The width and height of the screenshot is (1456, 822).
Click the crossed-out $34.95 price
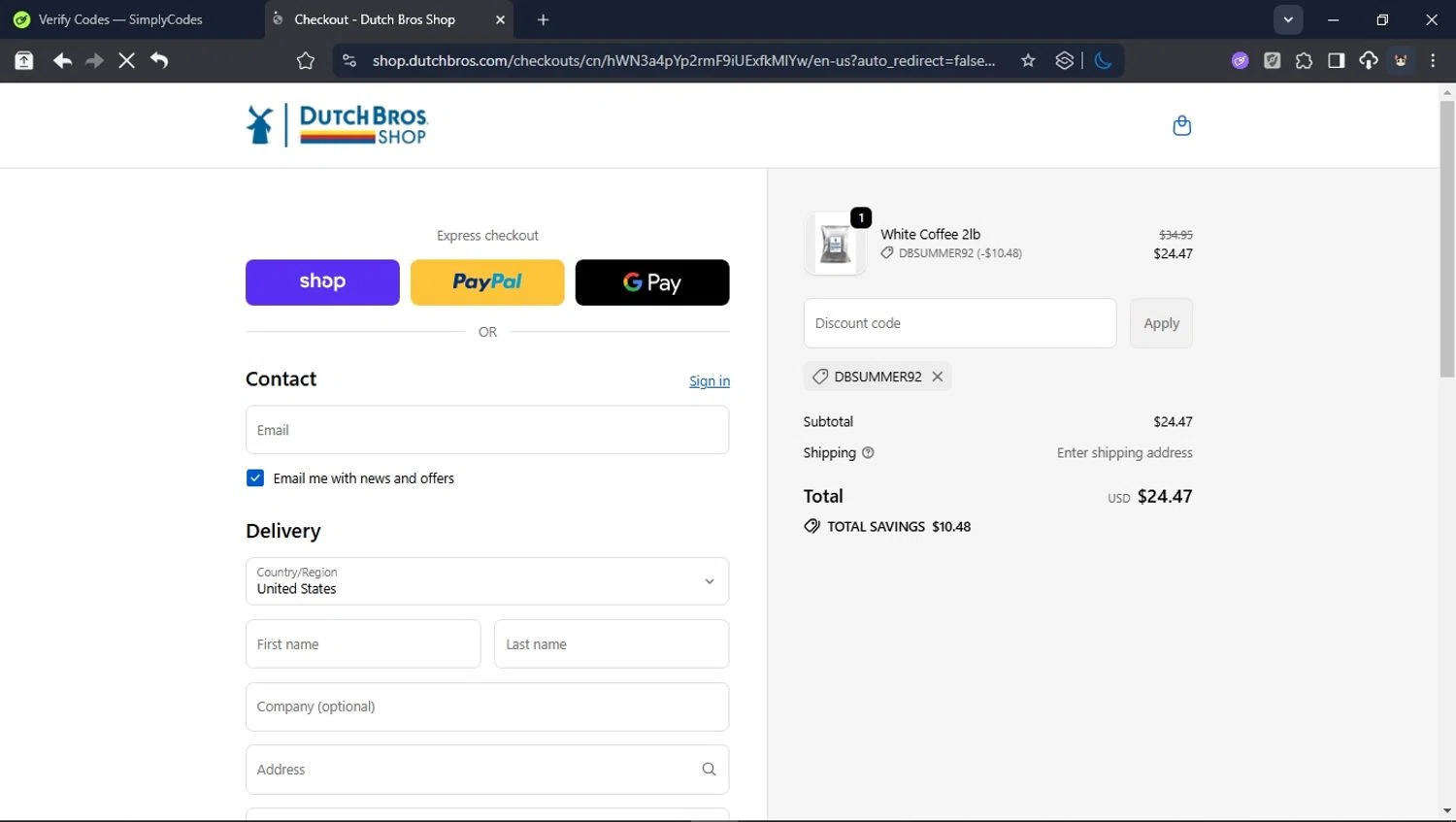pyautogui.click(x=1175, y=235)
